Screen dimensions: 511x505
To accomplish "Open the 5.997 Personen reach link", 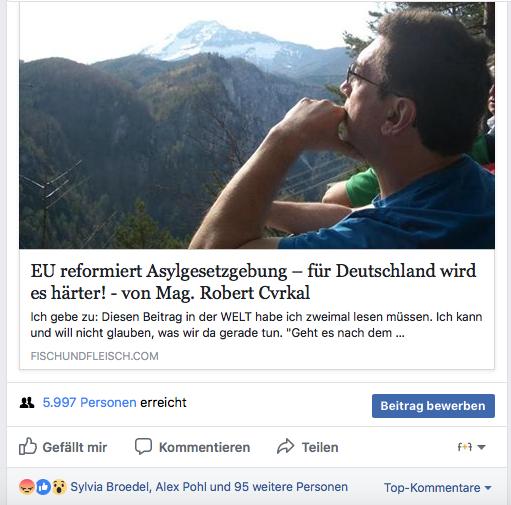I will point(89,403).
